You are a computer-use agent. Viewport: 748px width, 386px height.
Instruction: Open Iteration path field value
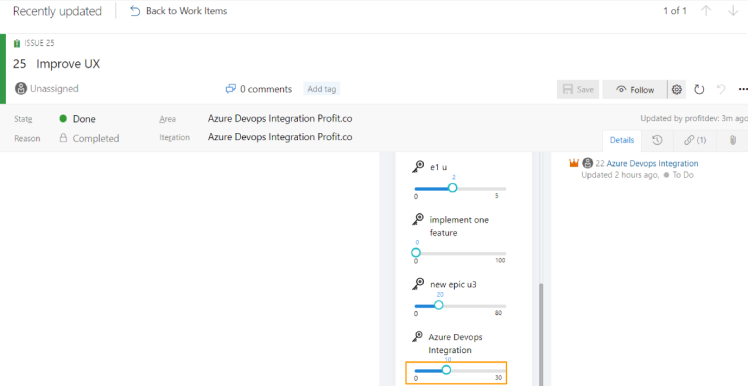pyautogui.click(x=280, y=137)
